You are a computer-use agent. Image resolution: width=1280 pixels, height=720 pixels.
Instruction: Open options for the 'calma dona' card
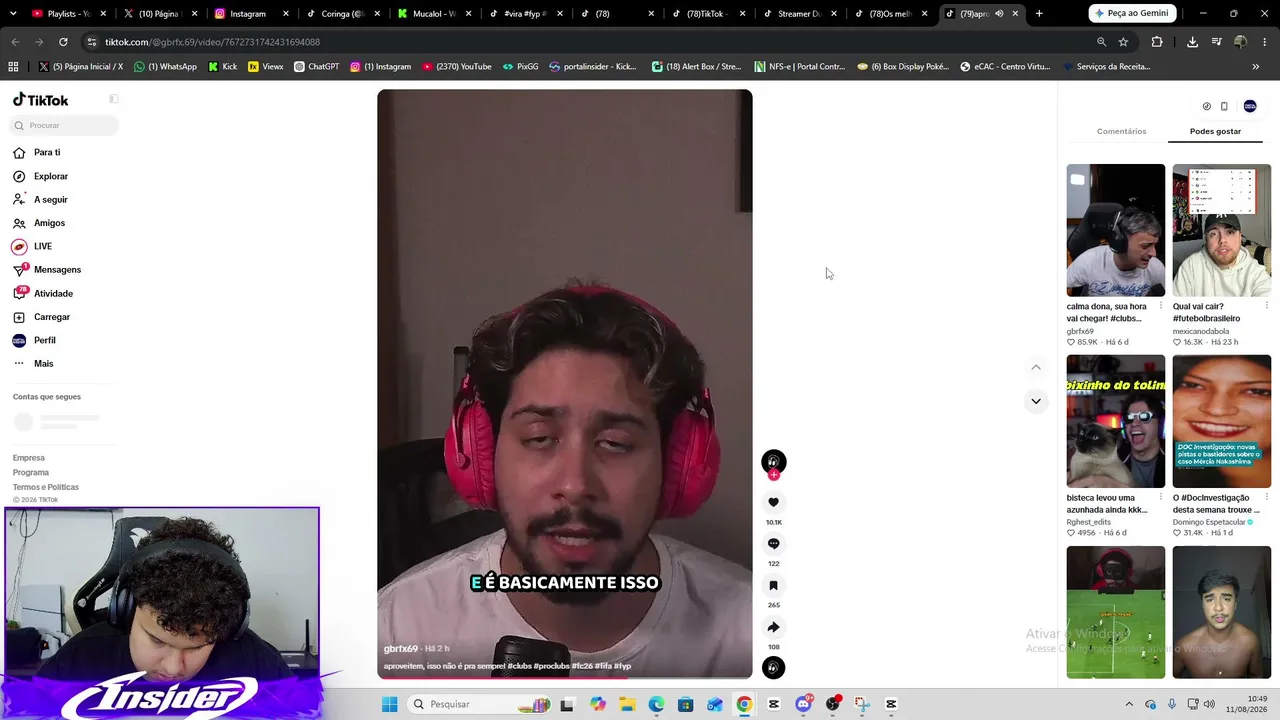(x=1160, y=306)
